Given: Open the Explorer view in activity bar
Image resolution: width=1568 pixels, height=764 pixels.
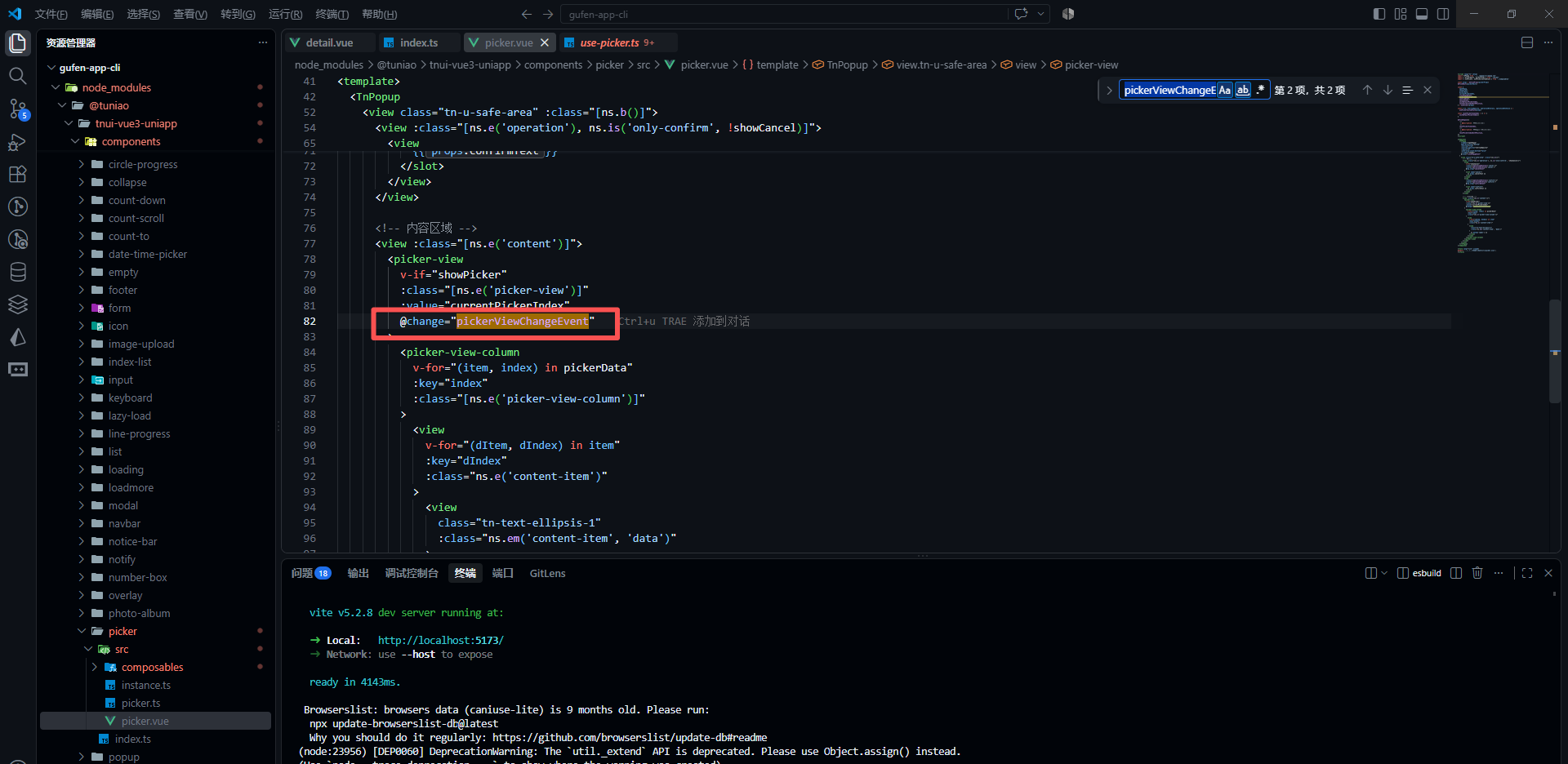Looking at the screenshot, I should (x=18, y=43).
